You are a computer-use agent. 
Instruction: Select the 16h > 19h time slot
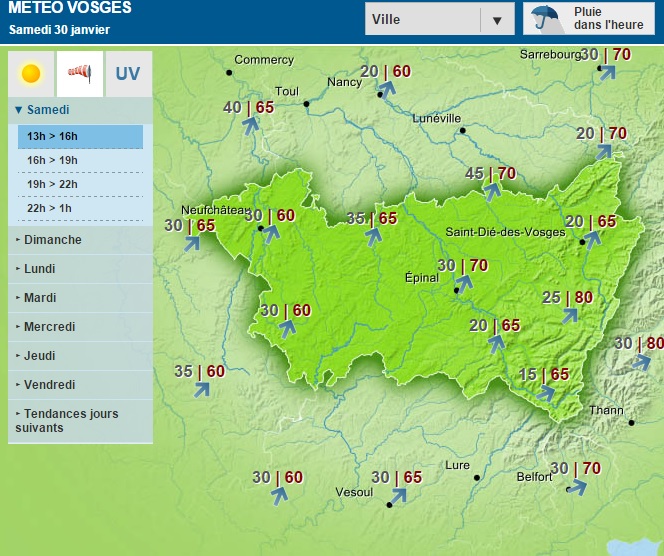[x=80, y=160]
